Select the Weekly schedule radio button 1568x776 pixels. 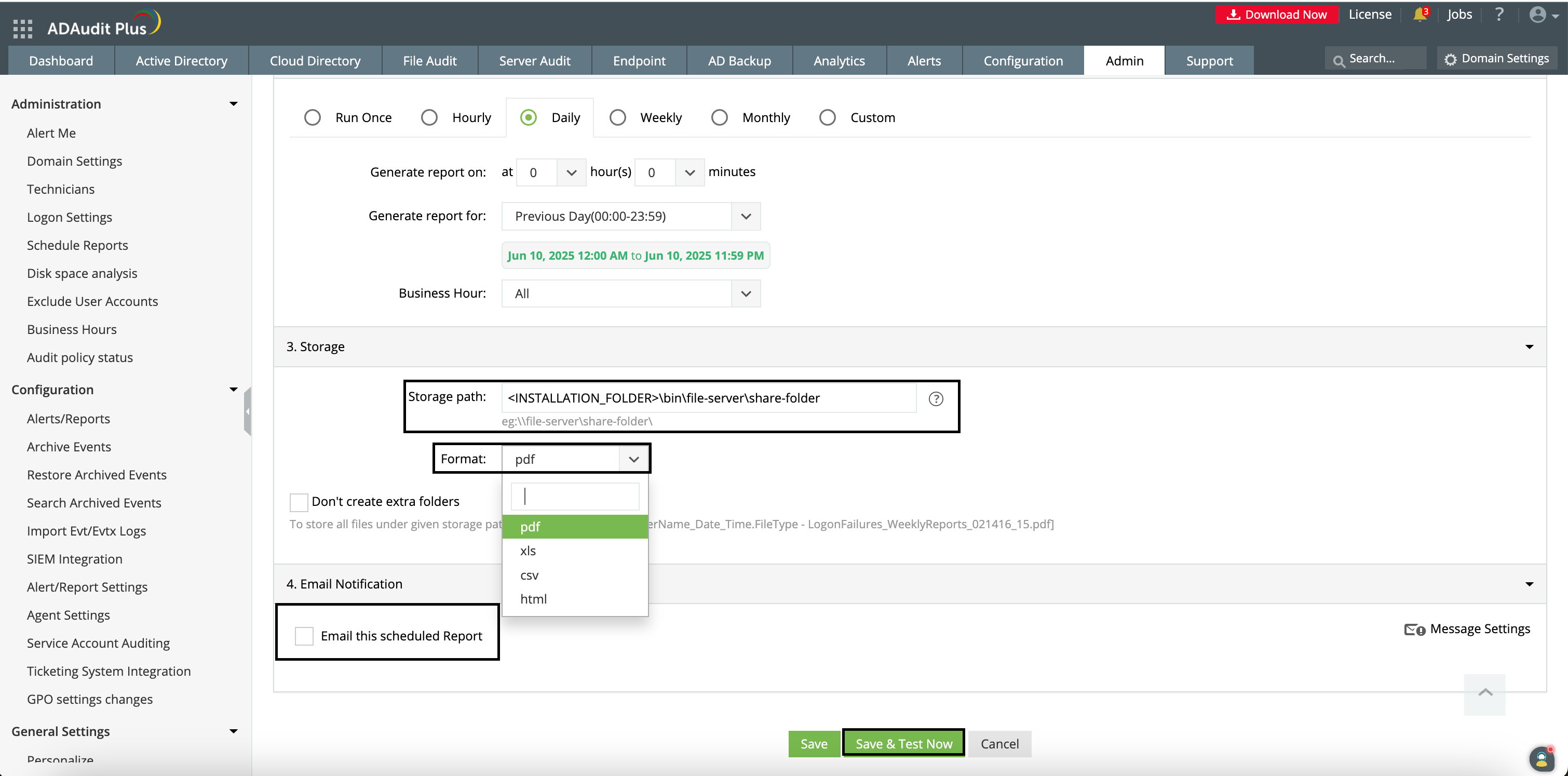[x=618, y=117]
